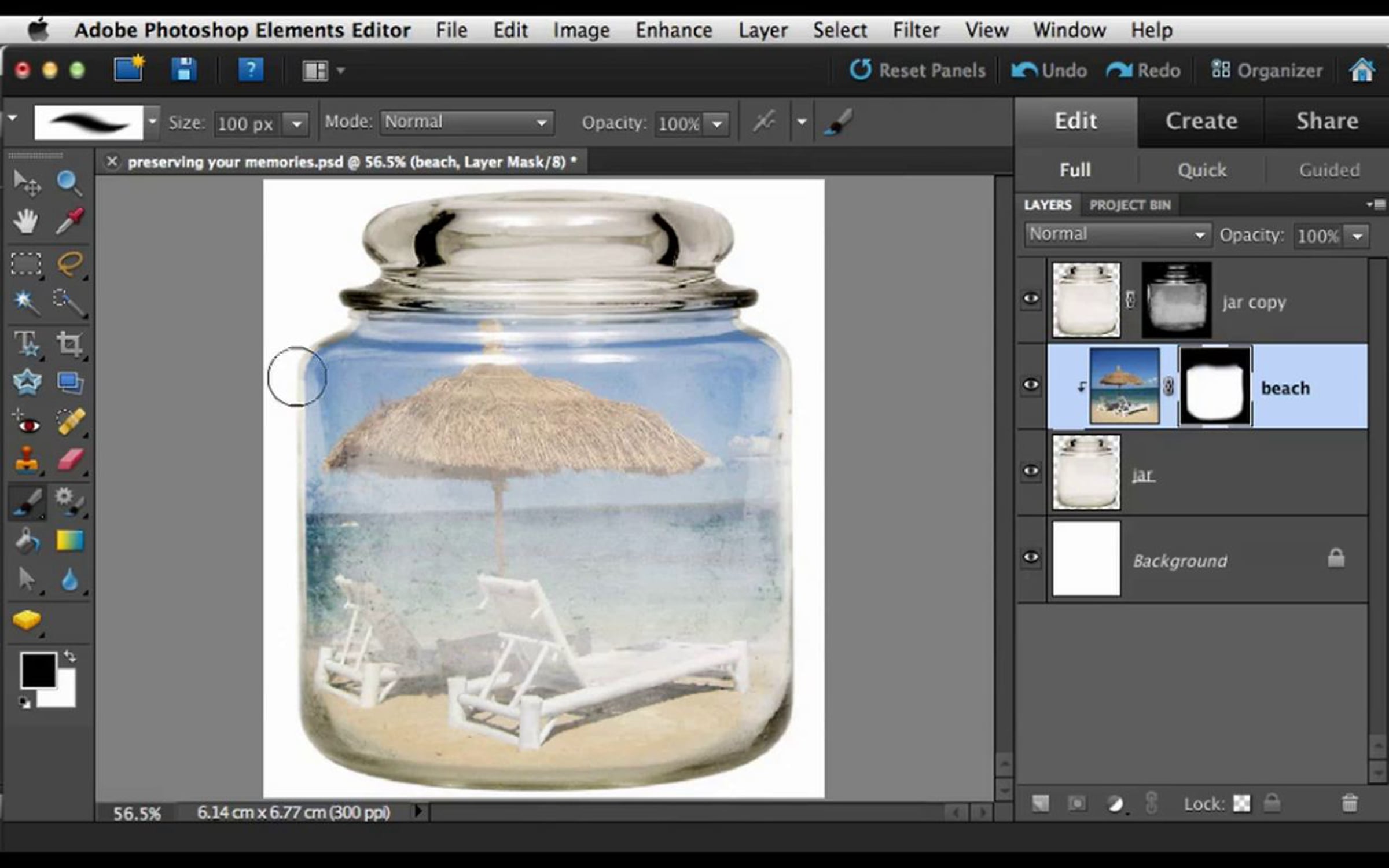Expand the brush Size dropdown arrow
The width and height of the screenshot is (1389, 868).
(x=296, y=124)
